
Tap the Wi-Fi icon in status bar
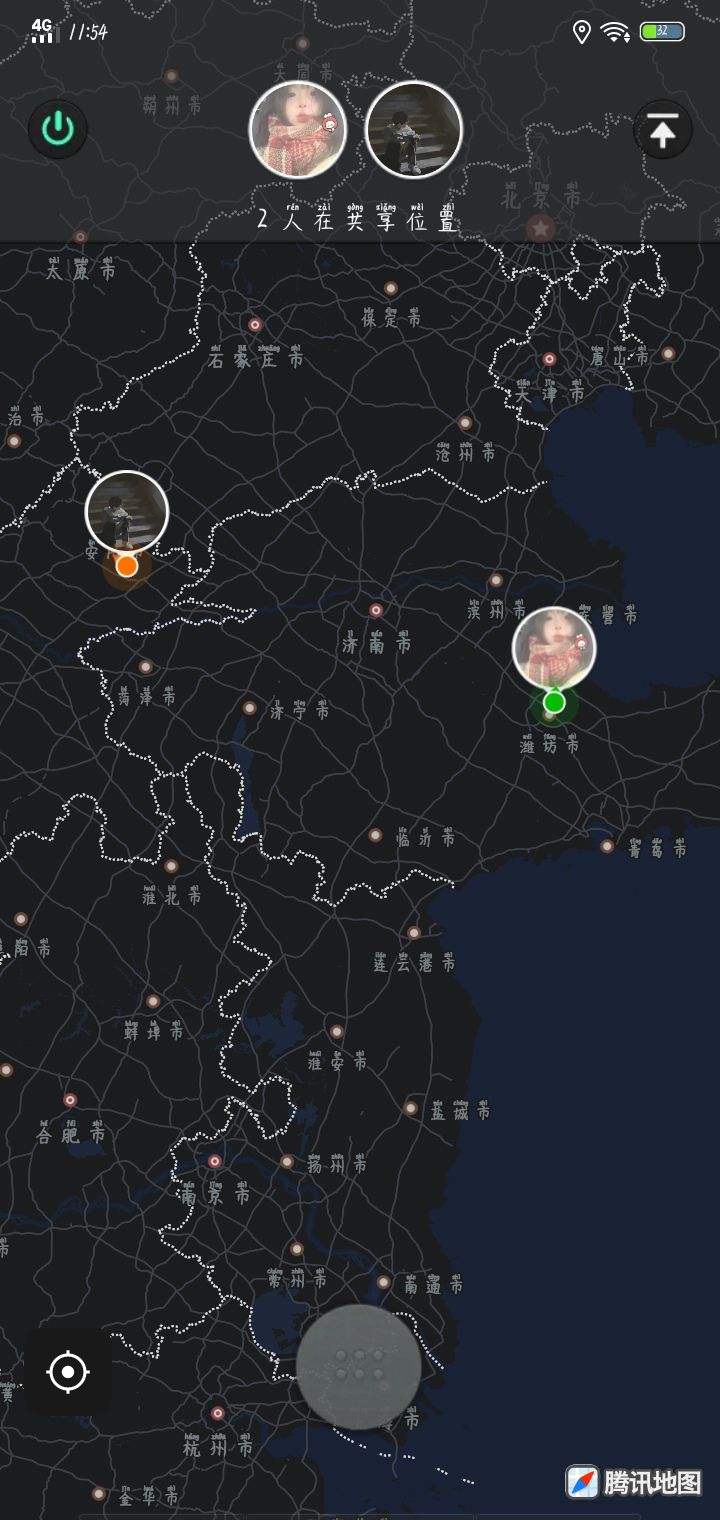[615, 32]
